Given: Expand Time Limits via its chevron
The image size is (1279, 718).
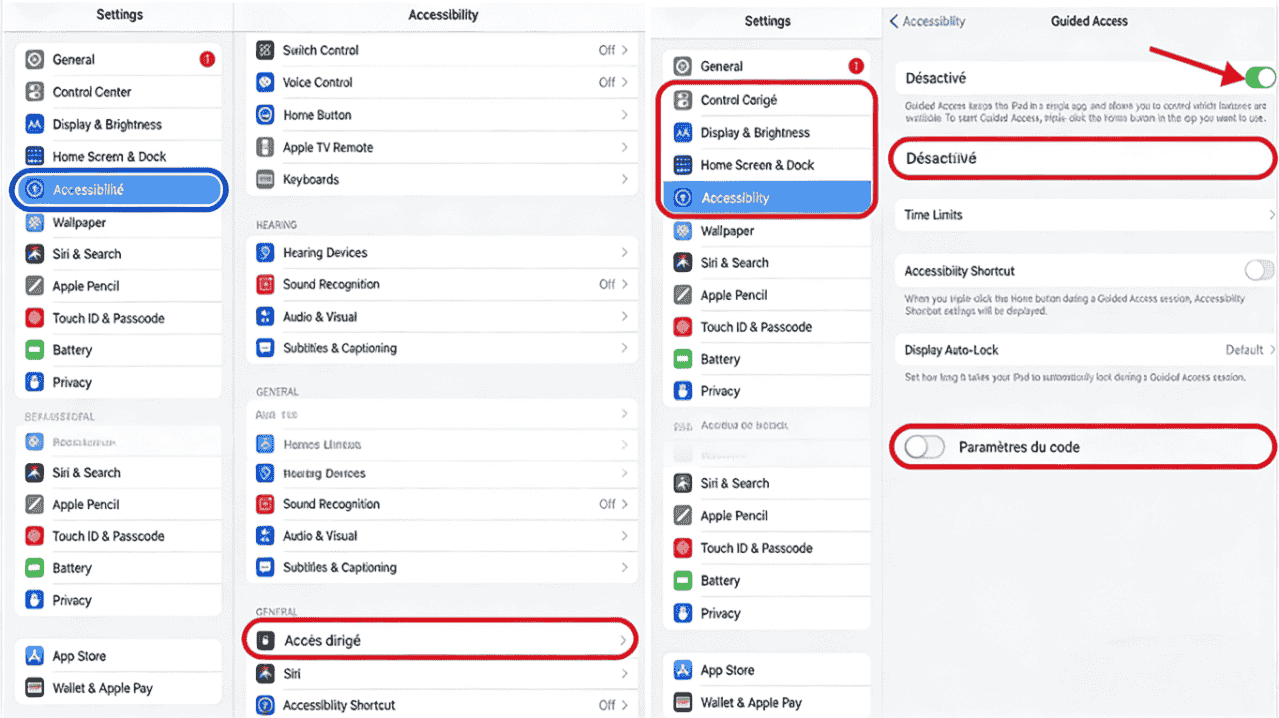Looking at the screenshot, I should [1272, 215].
